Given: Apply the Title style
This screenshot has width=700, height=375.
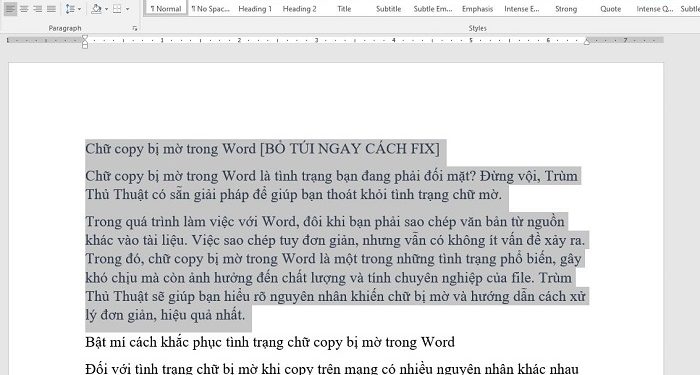Looking at the screenshot, I should [x=344, y=8].
